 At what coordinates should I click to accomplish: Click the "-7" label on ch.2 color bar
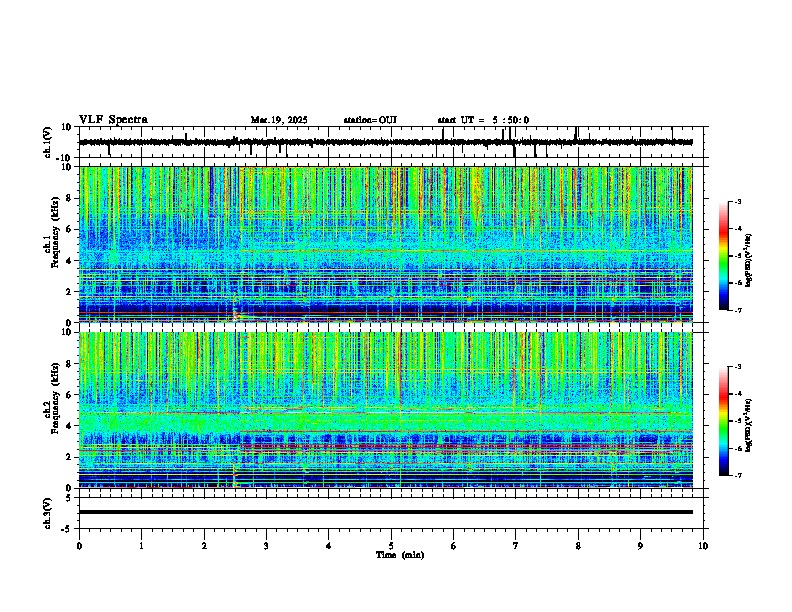coord(737,475)
